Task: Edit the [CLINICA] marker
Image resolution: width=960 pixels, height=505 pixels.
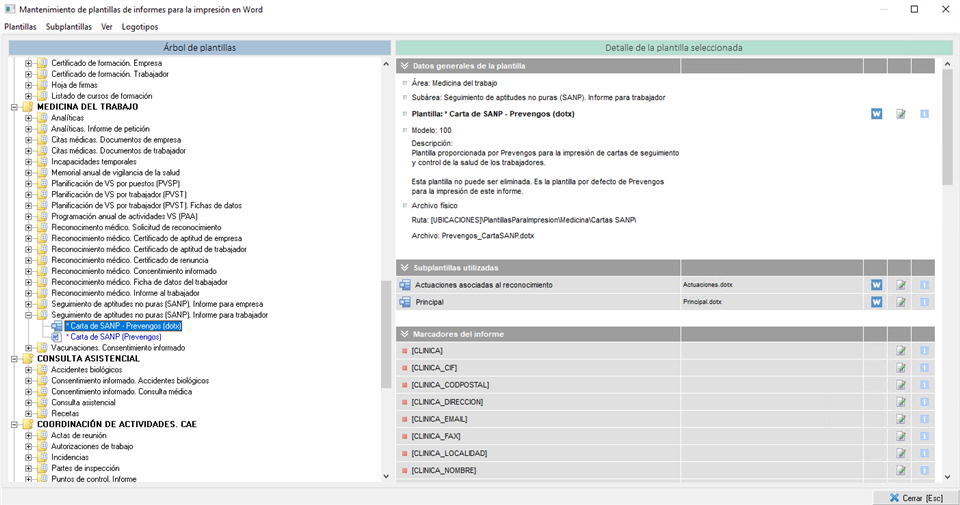Action: [x=901, y=351]
